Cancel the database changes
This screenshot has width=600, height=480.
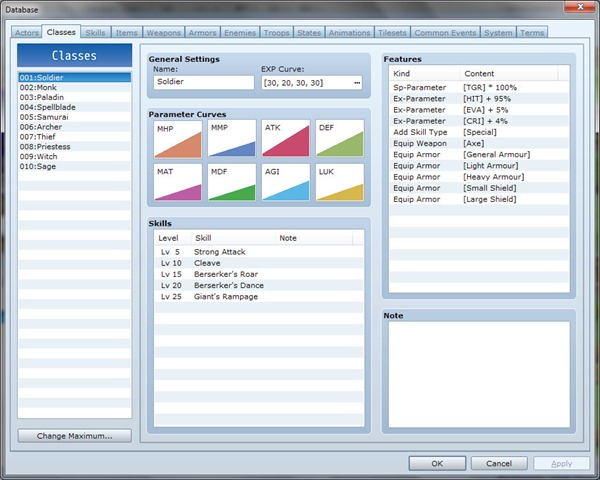coord(498,463)
